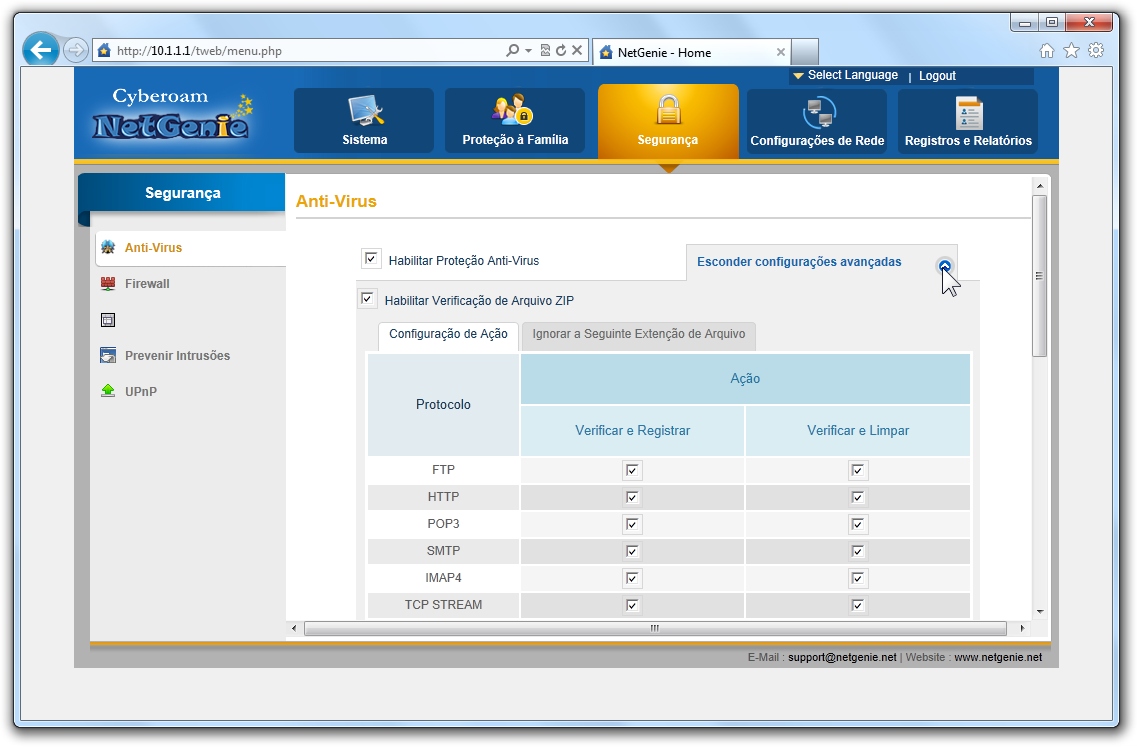This screenshot has width=1137, height=747.
Task: Collapse advanced settings with chevron button
Action: point(945,266)
